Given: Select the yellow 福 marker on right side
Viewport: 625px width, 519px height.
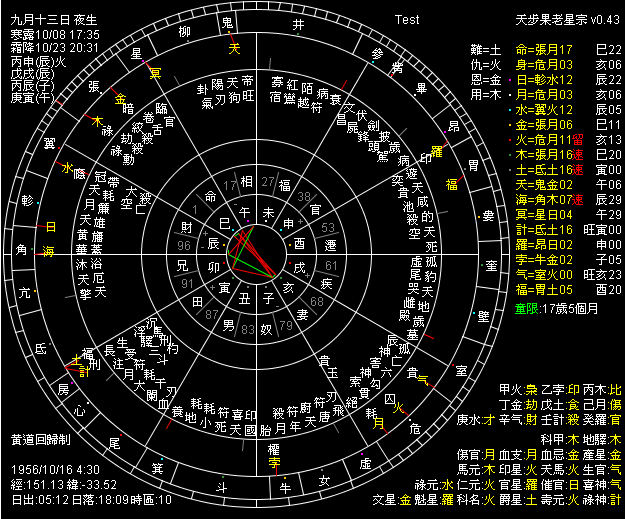Looking at the screenshot, I should pos(452,185).
